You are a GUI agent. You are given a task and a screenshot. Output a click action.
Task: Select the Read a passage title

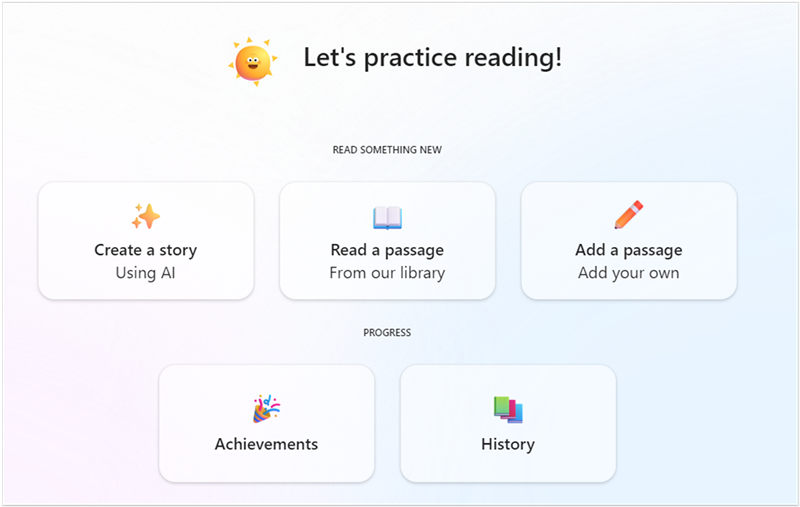(x=387, y=250)
